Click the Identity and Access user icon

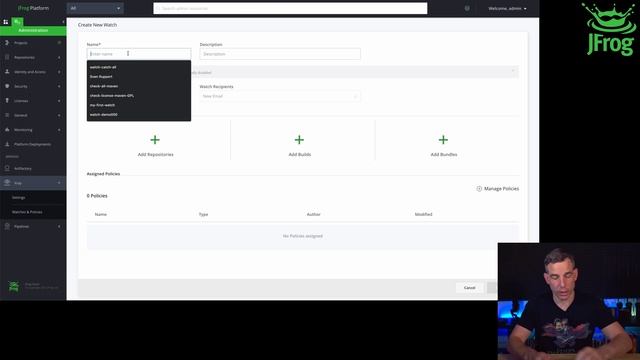click(x=7, y=72)
